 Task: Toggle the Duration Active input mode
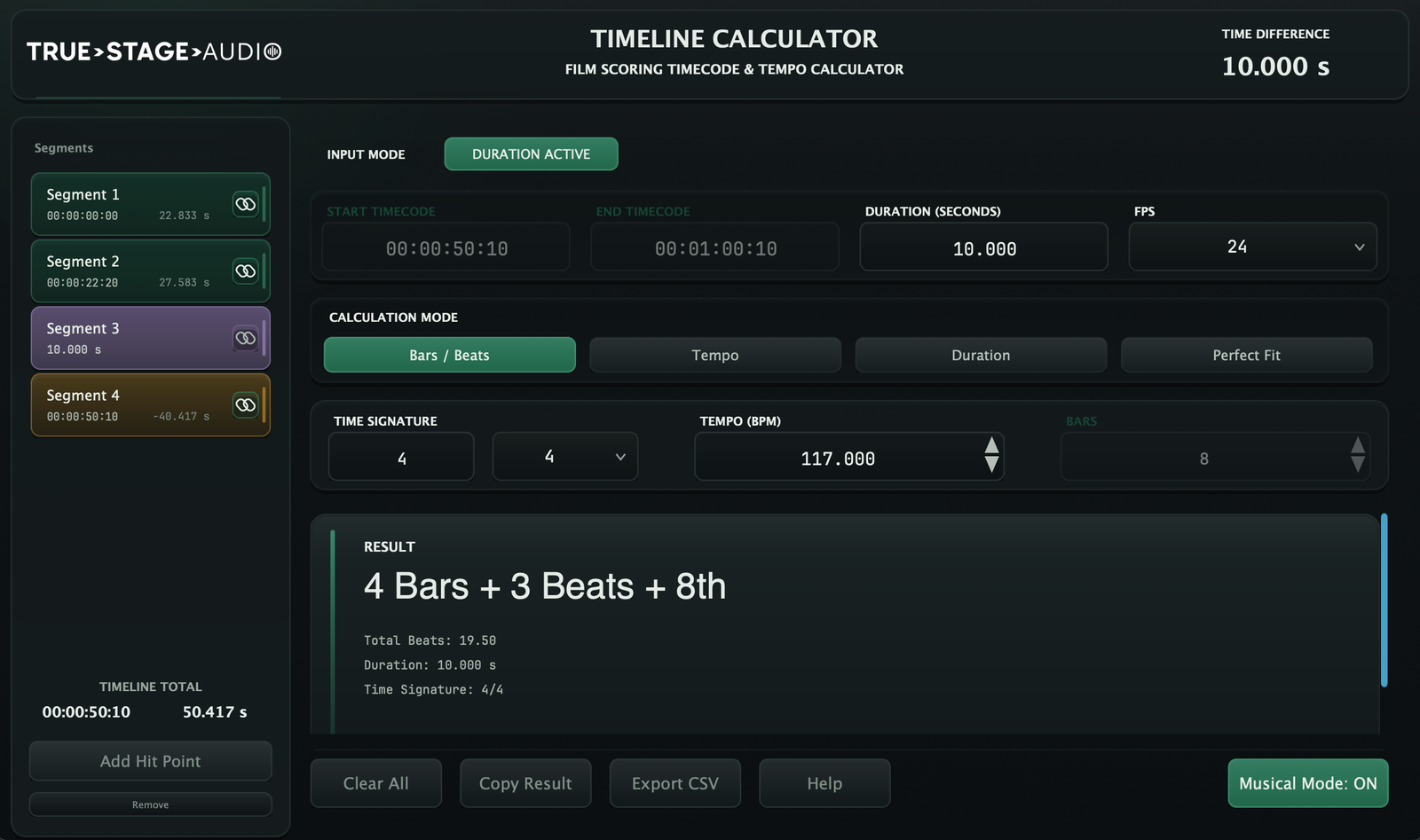coord(531,153)
